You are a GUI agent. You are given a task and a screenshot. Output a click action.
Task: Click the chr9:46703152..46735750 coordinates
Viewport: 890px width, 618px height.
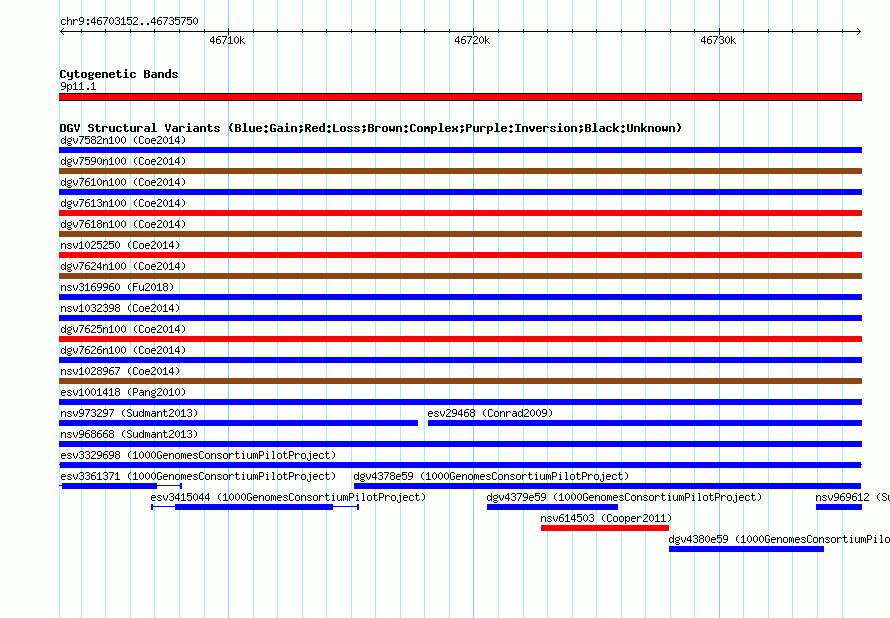point(129,21)
